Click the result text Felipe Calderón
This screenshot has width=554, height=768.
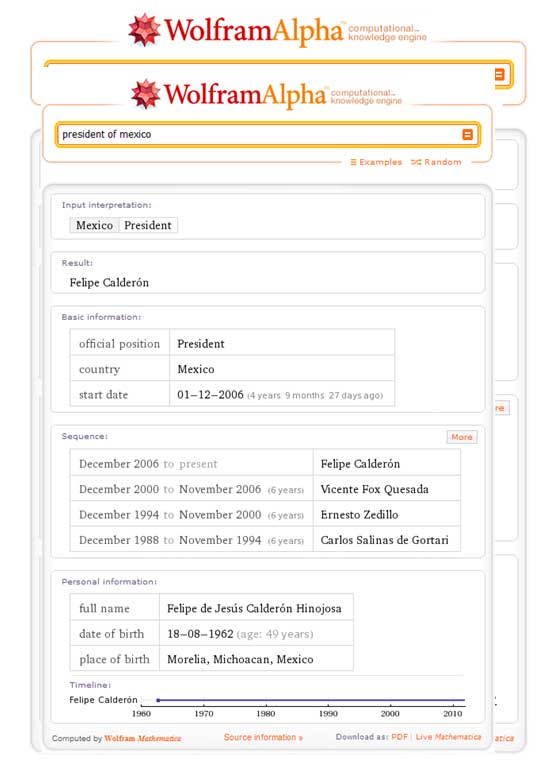[x=109, y=283]
